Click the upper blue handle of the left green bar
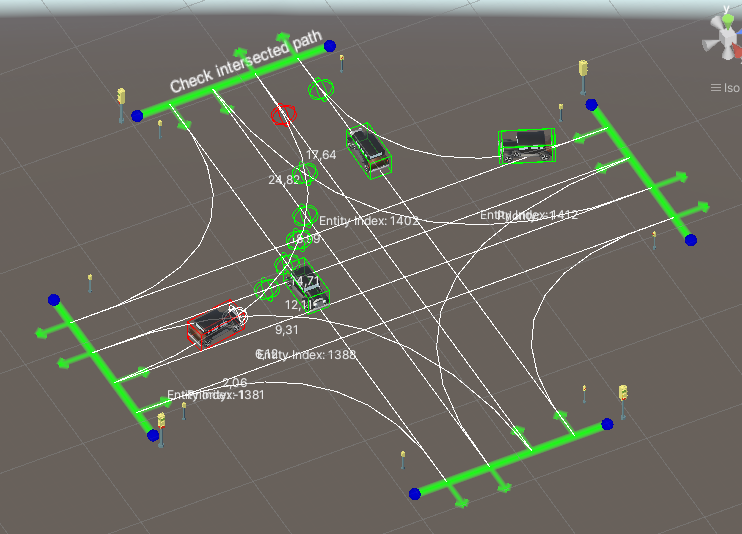The width and height of the screenshot is (742, 534). [x=54, y=300]
